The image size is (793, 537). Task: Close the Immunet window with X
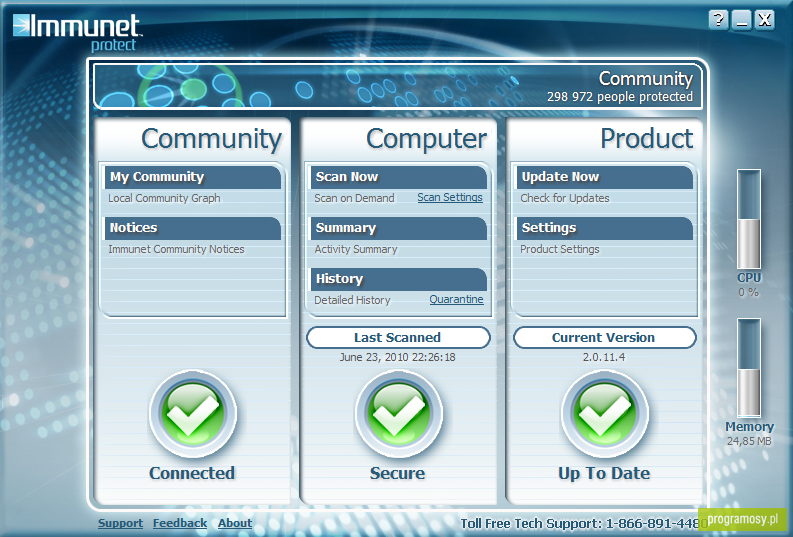click(765, 21)
